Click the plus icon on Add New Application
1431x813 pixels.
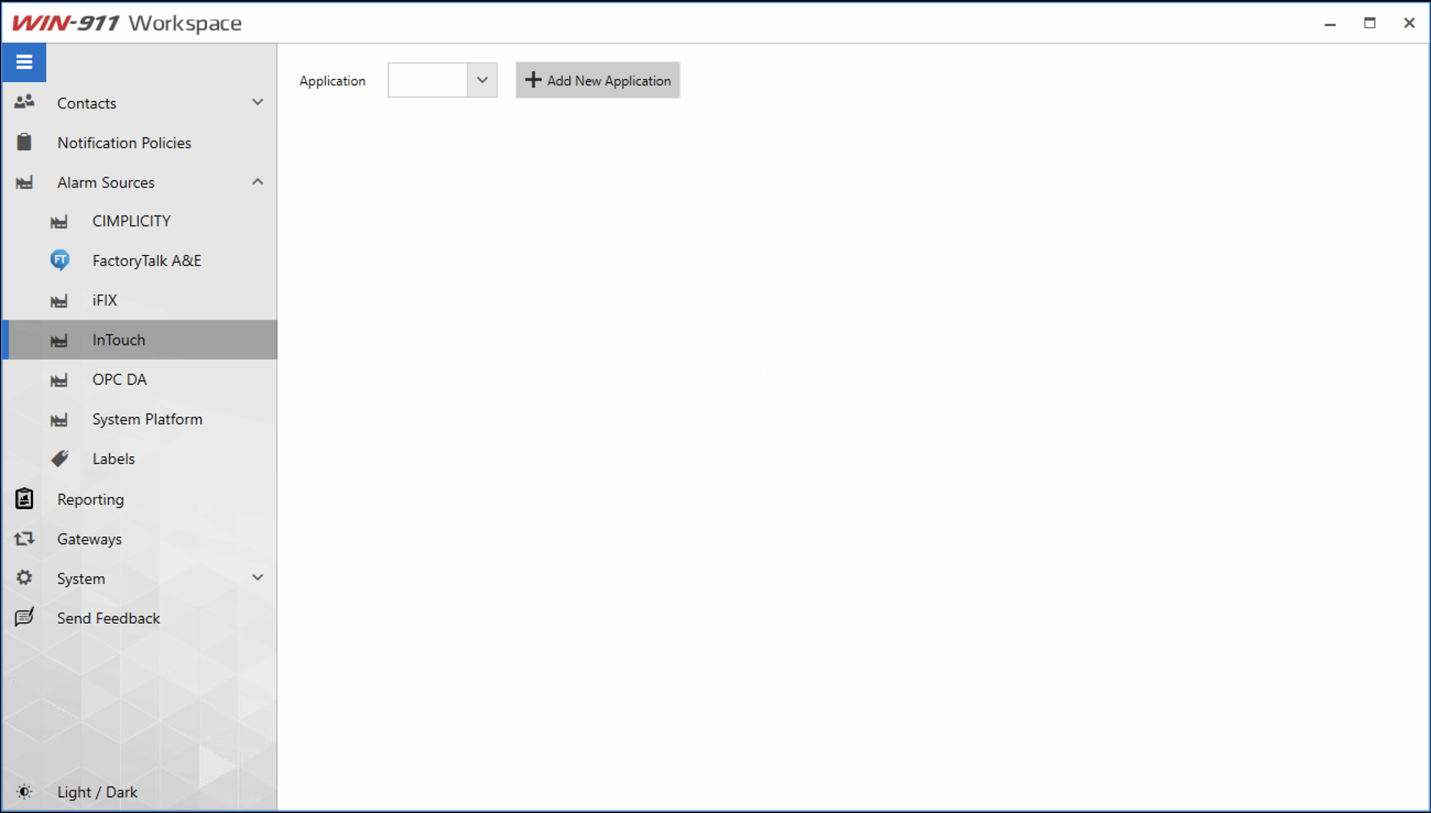(533, 80)
